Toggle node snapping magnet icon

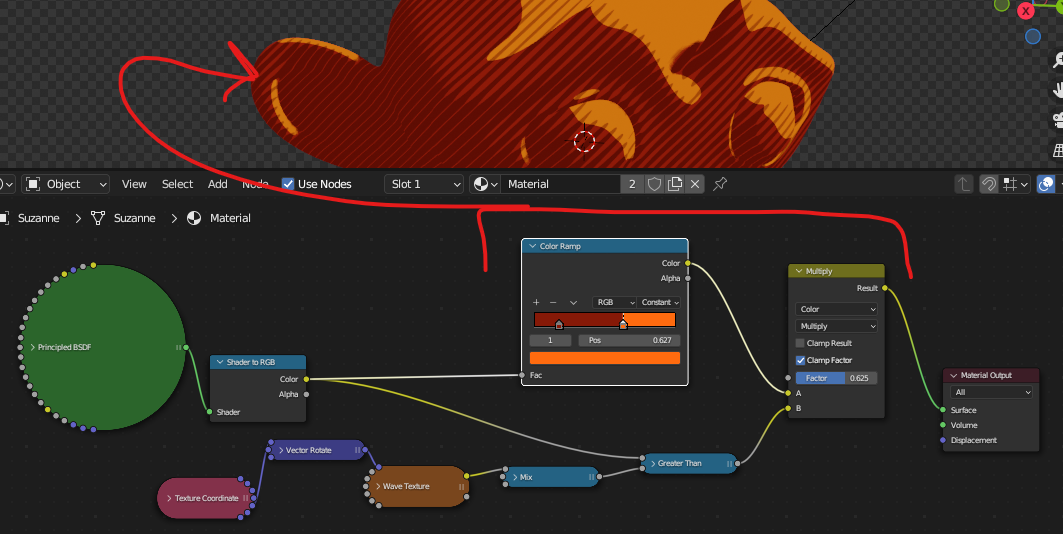click(x=988, y=184)
